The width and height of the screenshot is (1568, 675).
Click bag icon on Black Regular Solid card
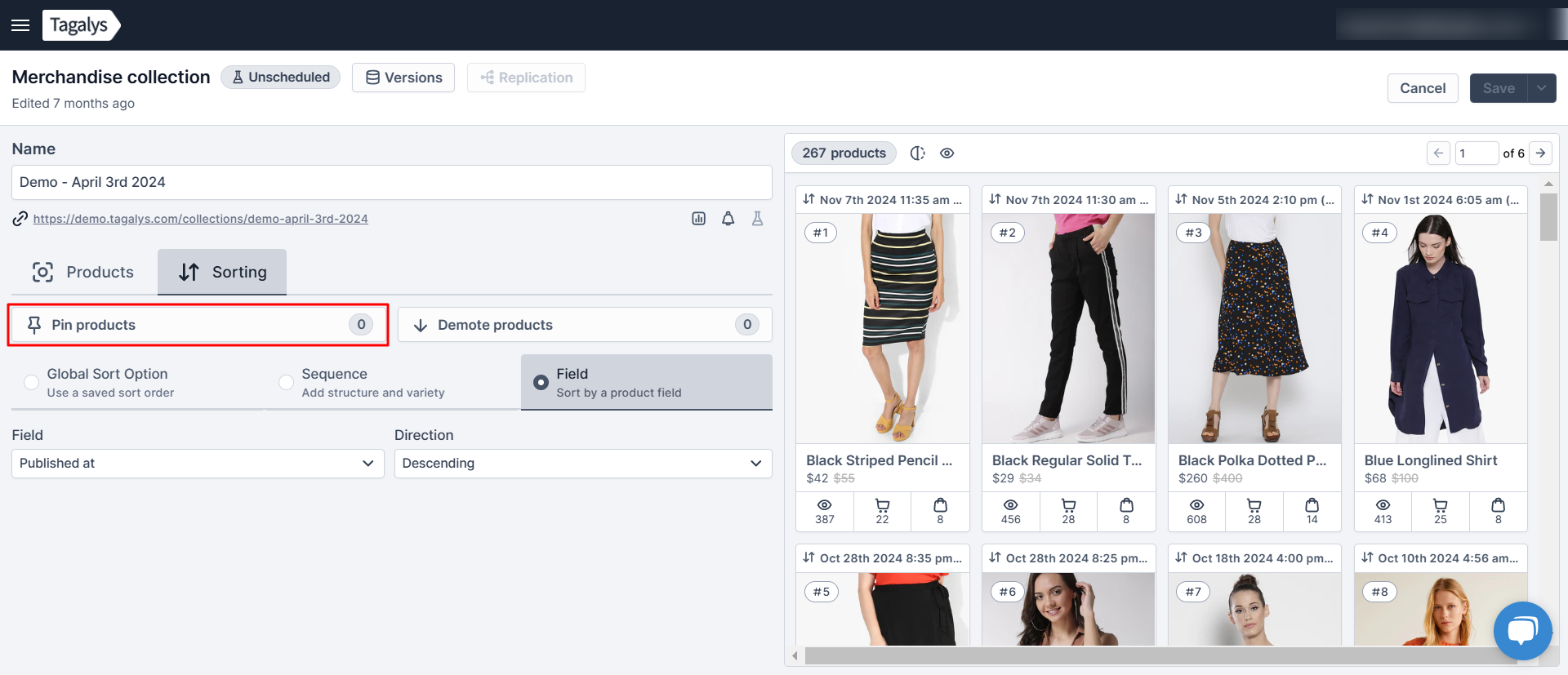tap(1126, 505)
